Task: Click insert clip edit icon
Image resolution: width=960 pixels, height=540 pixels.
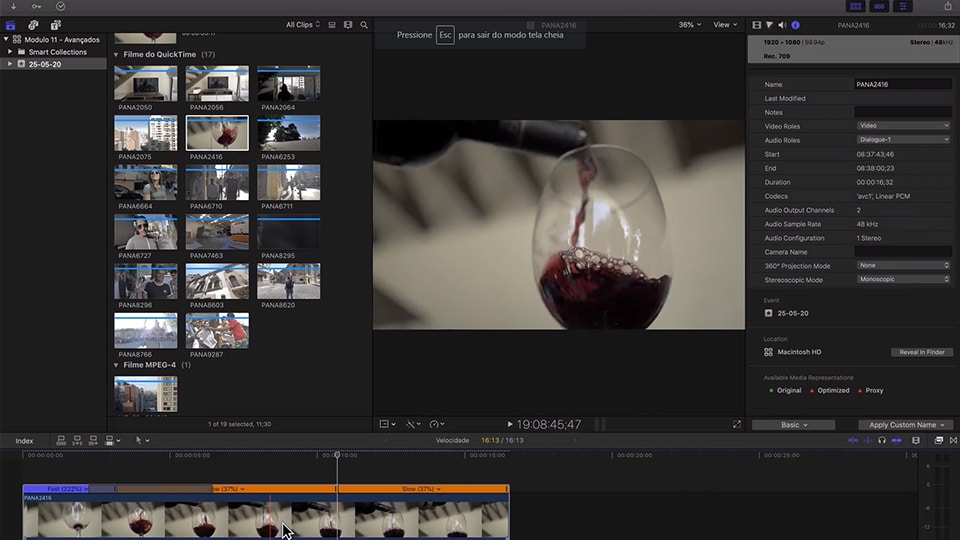Action: (77, 440)
